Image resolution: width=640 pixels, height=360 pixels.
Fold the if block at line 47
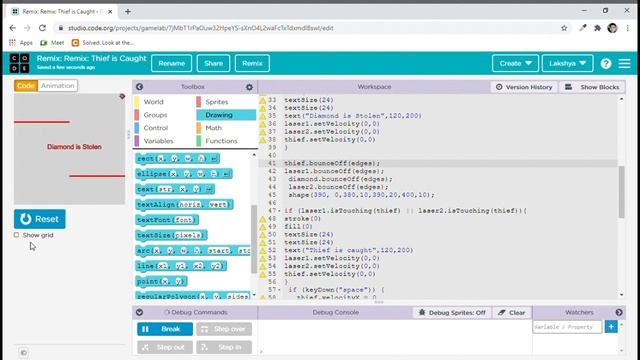tap(279, 211)
